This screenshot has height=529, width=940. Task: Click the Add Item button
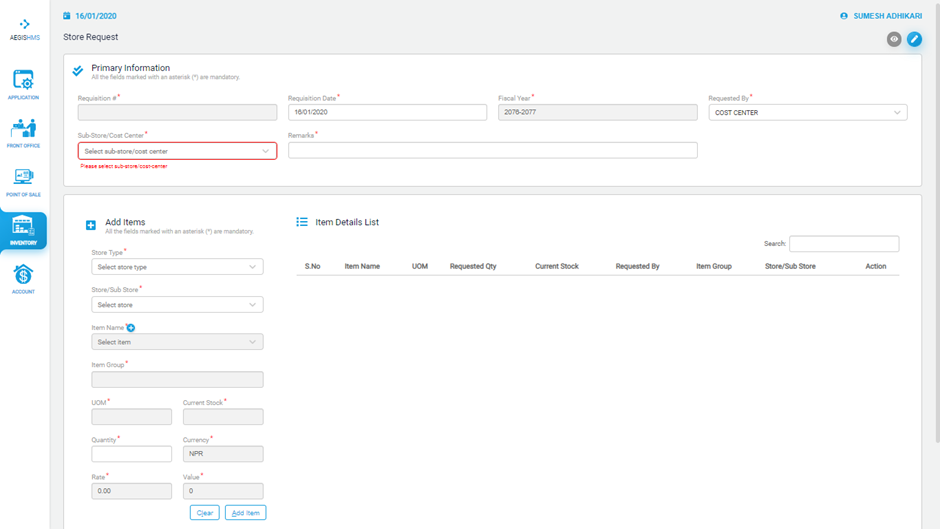(x=246, y=513)
